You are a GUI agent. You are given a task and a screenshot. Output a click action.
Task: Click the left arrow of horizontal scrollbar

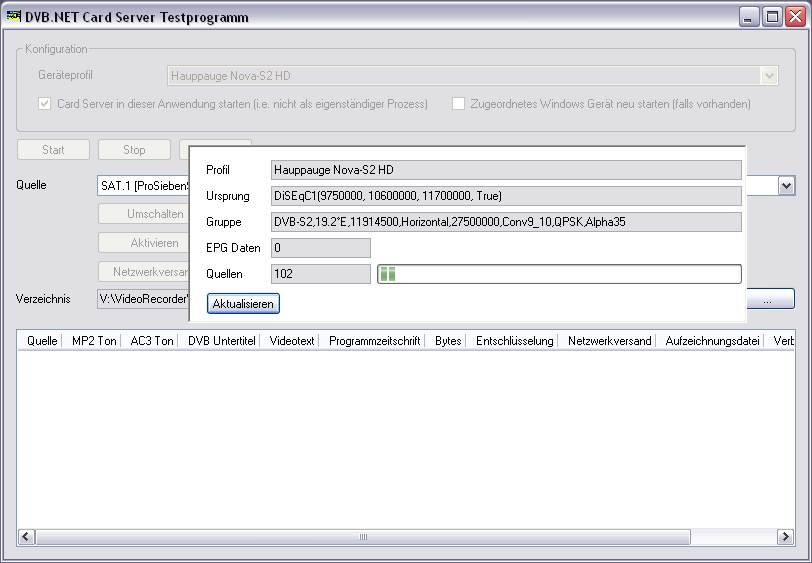tap(26, 537)
